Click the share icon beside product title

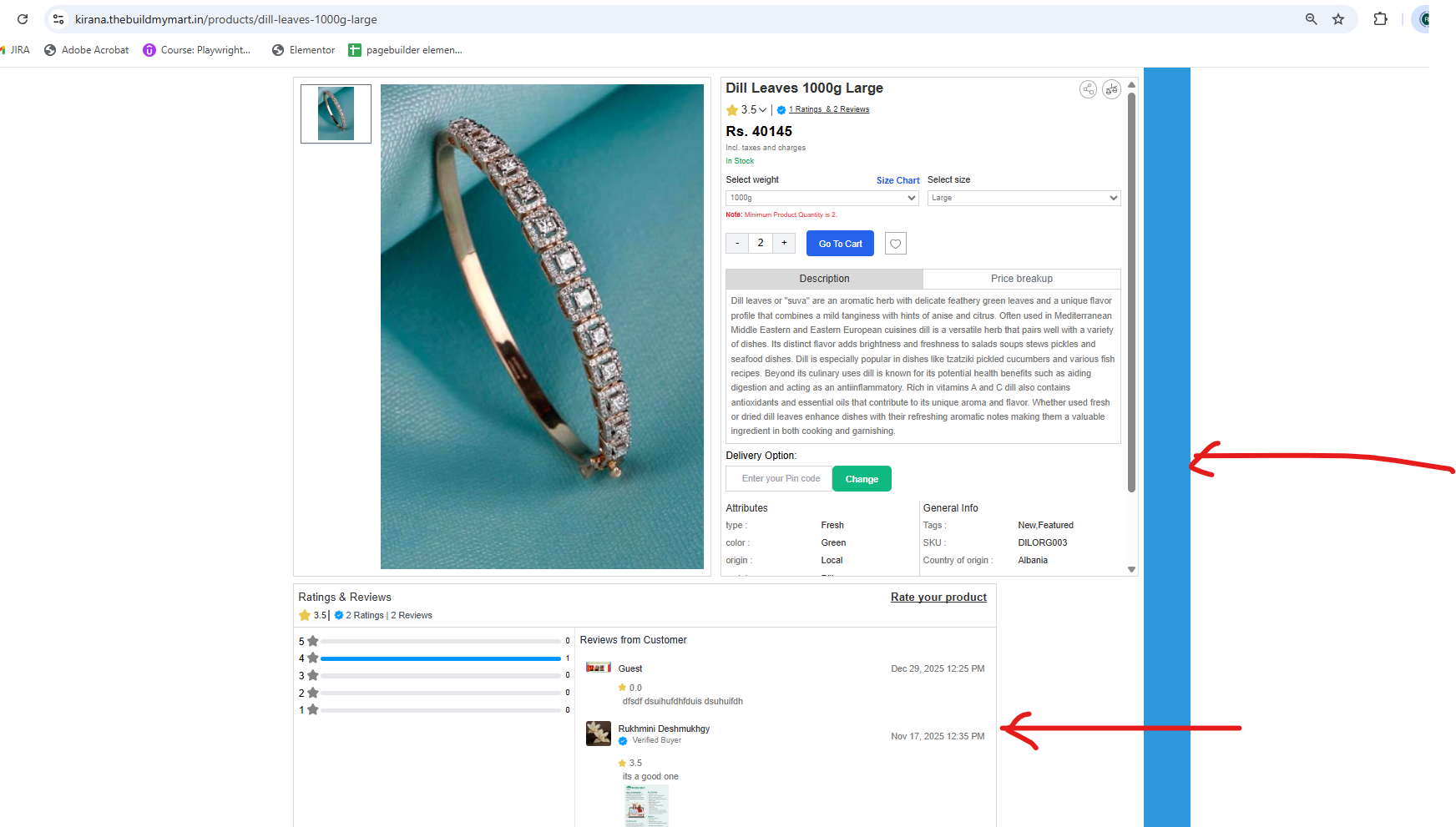1088,89
